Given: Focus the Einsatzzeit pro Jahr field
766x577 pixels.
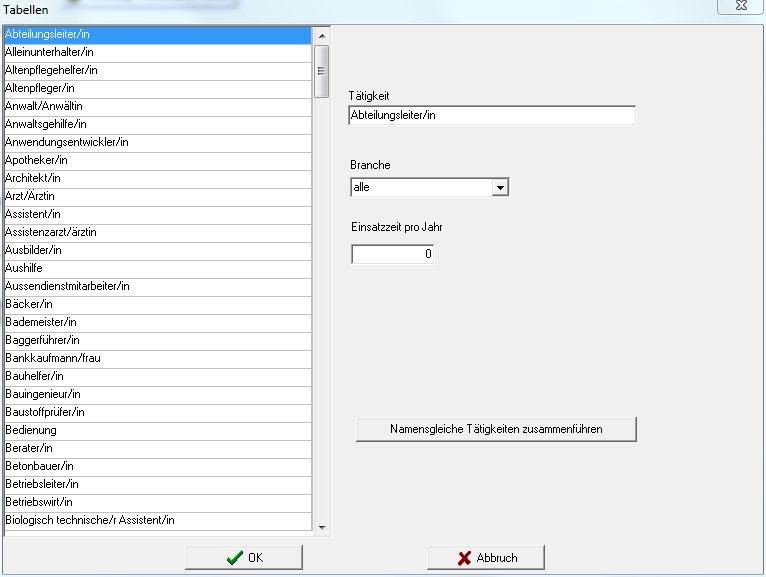Looking at the screenshot, I should [x=392, y=254].
